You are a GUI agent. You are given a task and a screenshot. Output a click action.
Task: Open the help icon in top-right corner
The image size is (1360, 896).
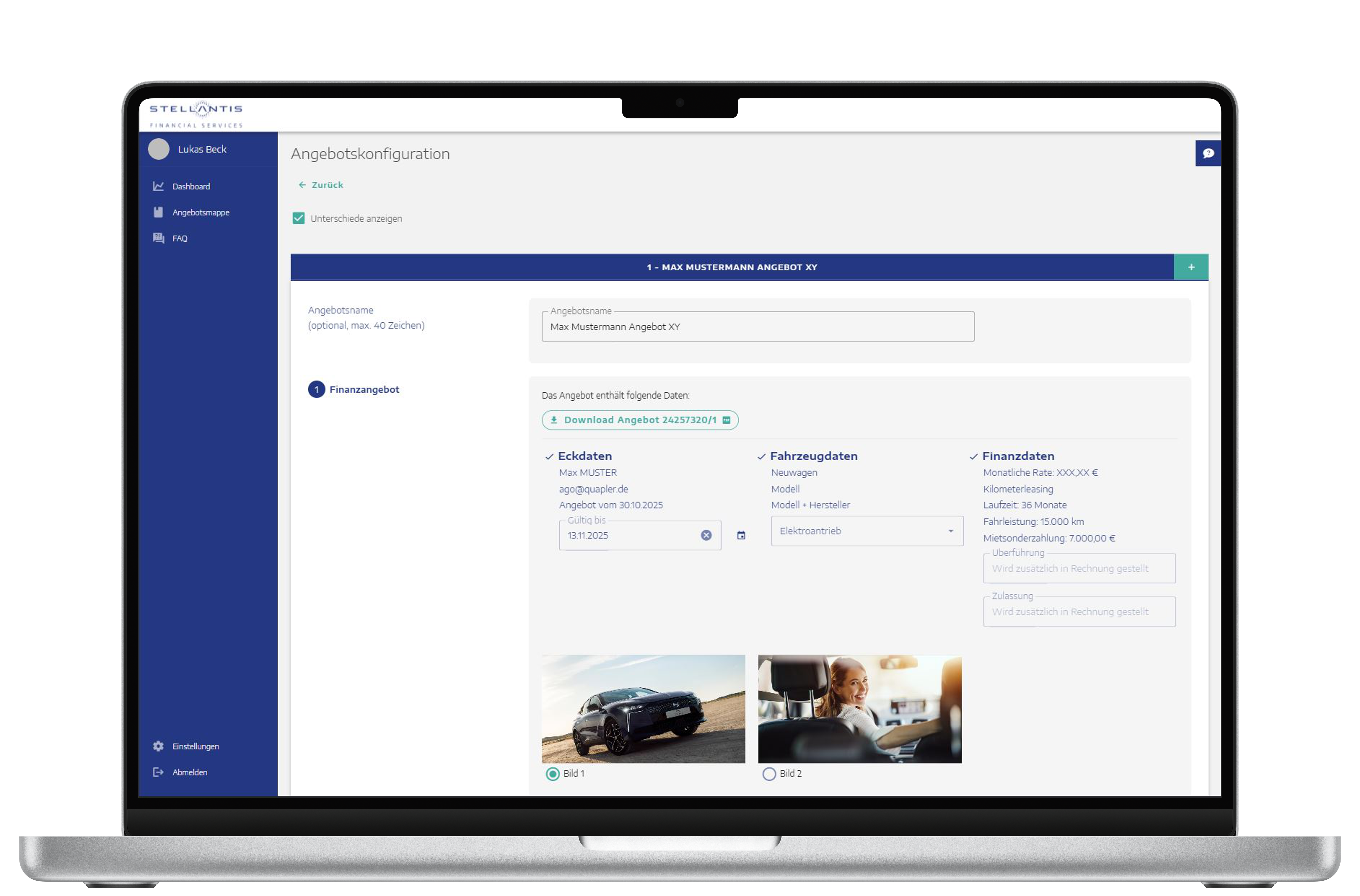pyautogui.click(x=1208, y=153)
